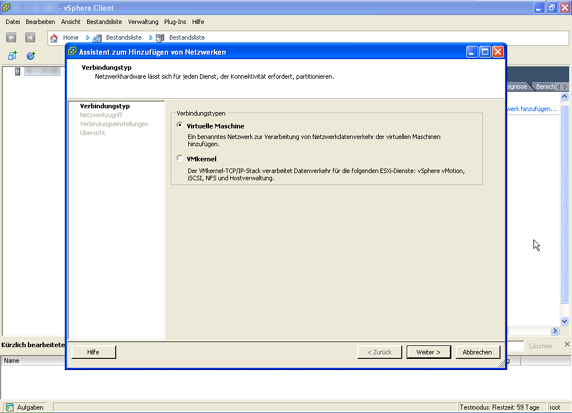Maximize the wizard dialog
The height and width of the screenshot is (413, 572).
485,52
